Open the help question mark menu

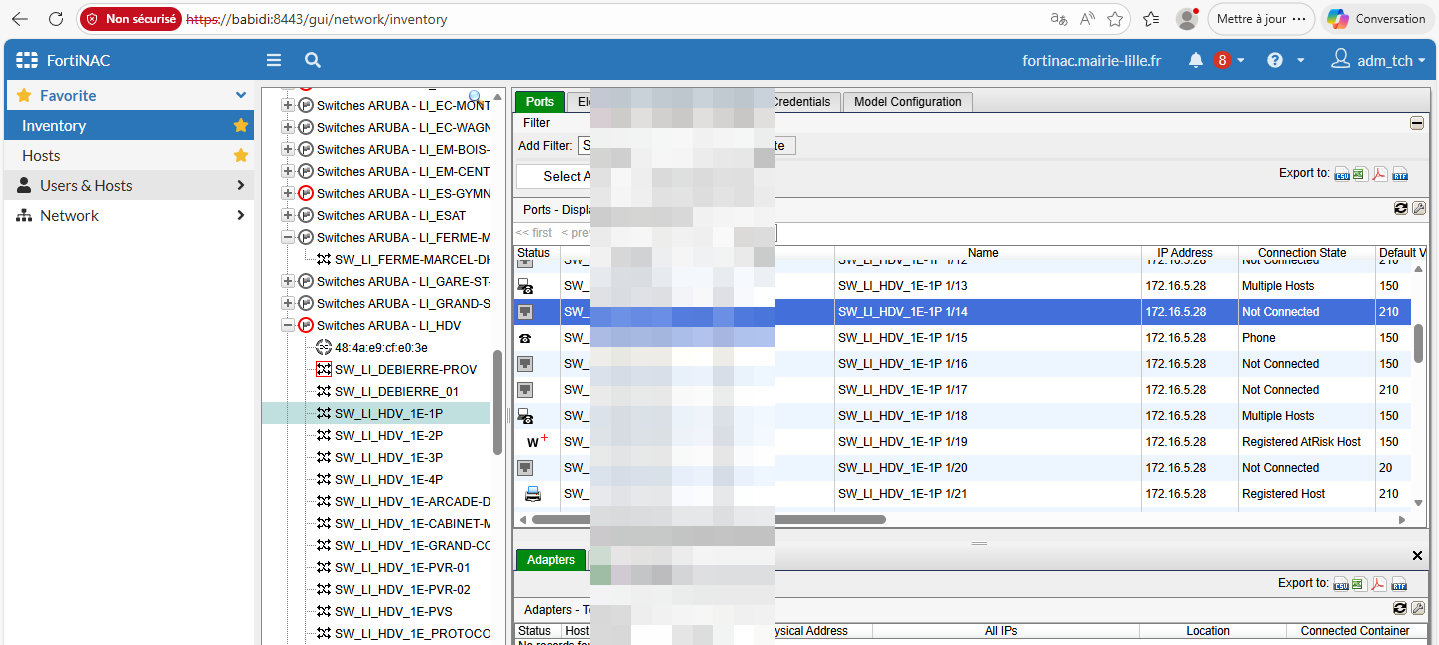tap(1275, 60)
